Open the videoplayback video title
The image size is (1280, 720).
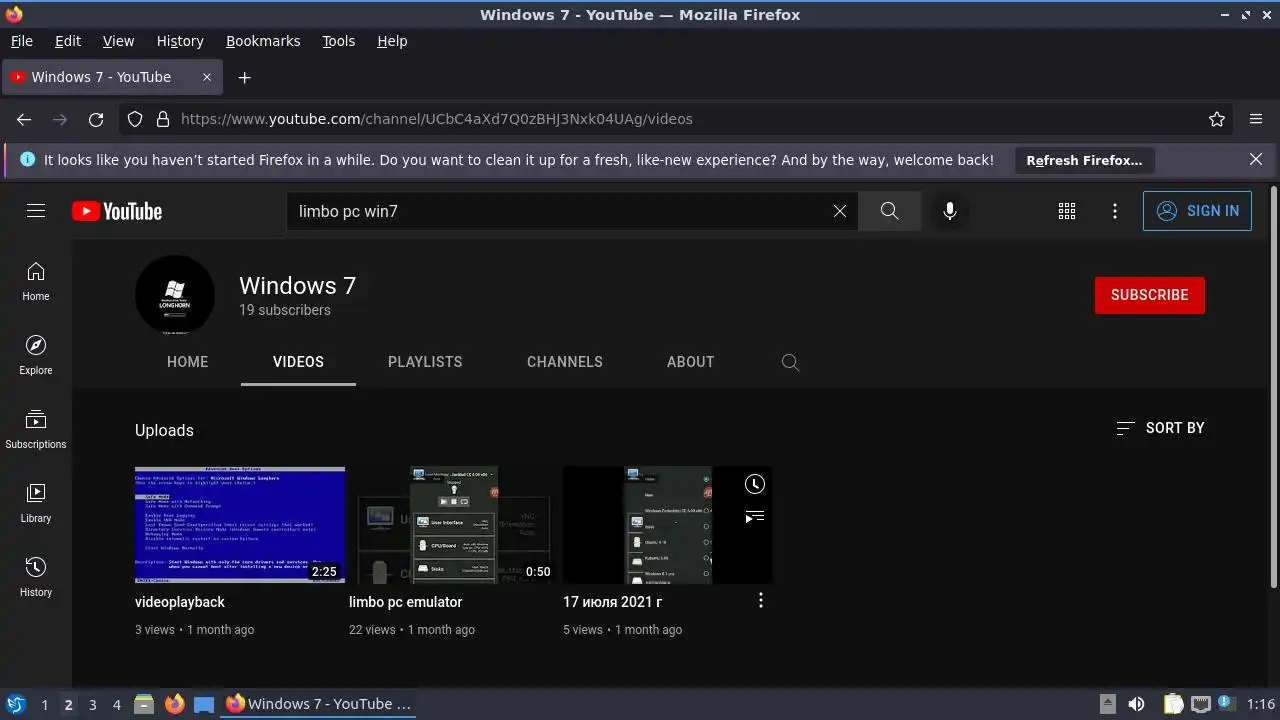(x=180, y=602)
